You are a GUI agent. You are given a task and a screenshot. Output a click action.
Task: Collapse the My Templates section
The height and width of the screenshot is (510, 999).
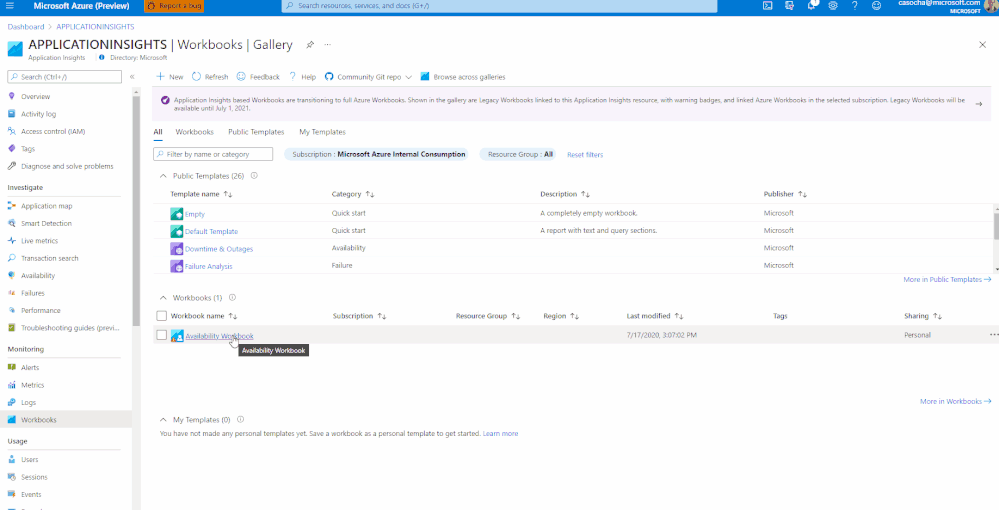(x=162, y=419)
